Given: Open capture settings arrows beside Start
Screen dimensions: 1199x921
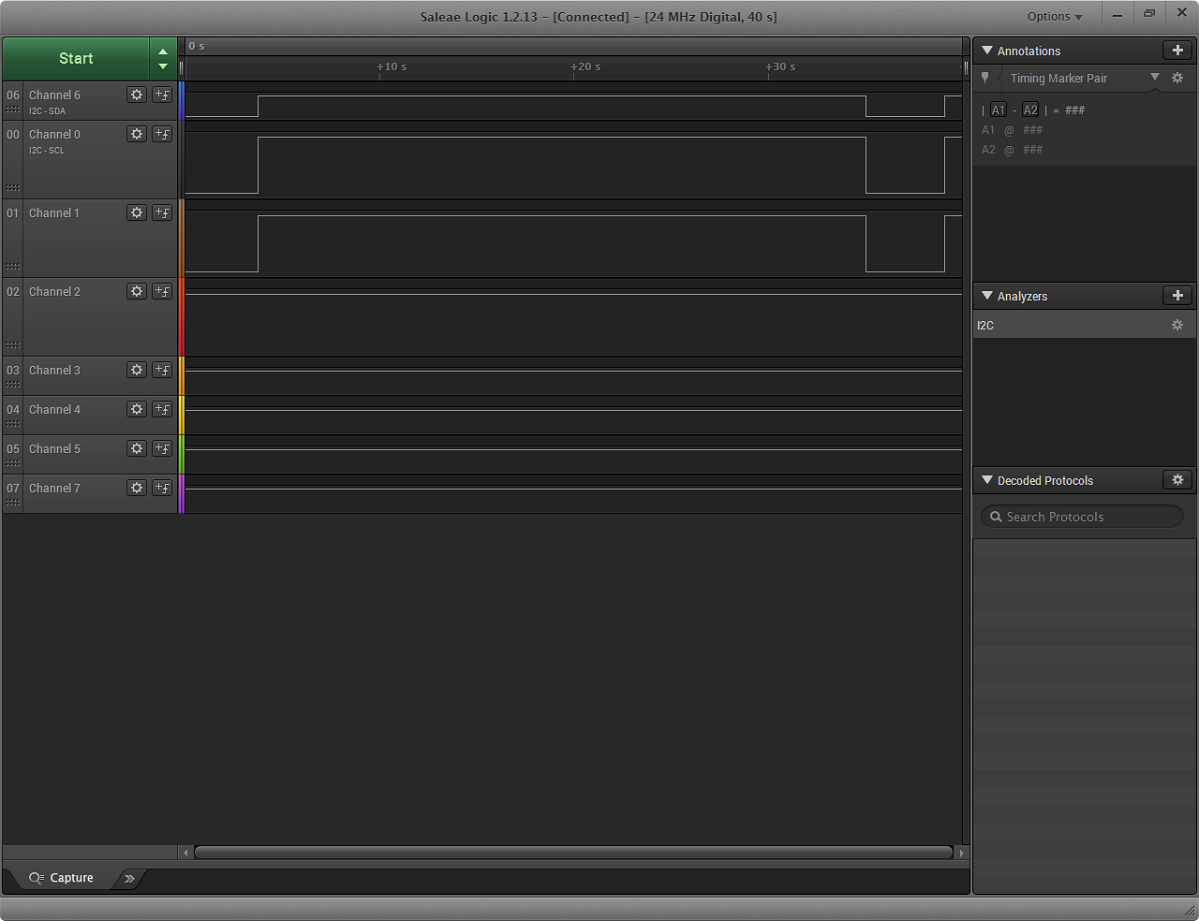Looking at the screenshot, I should tap(163, 59).
